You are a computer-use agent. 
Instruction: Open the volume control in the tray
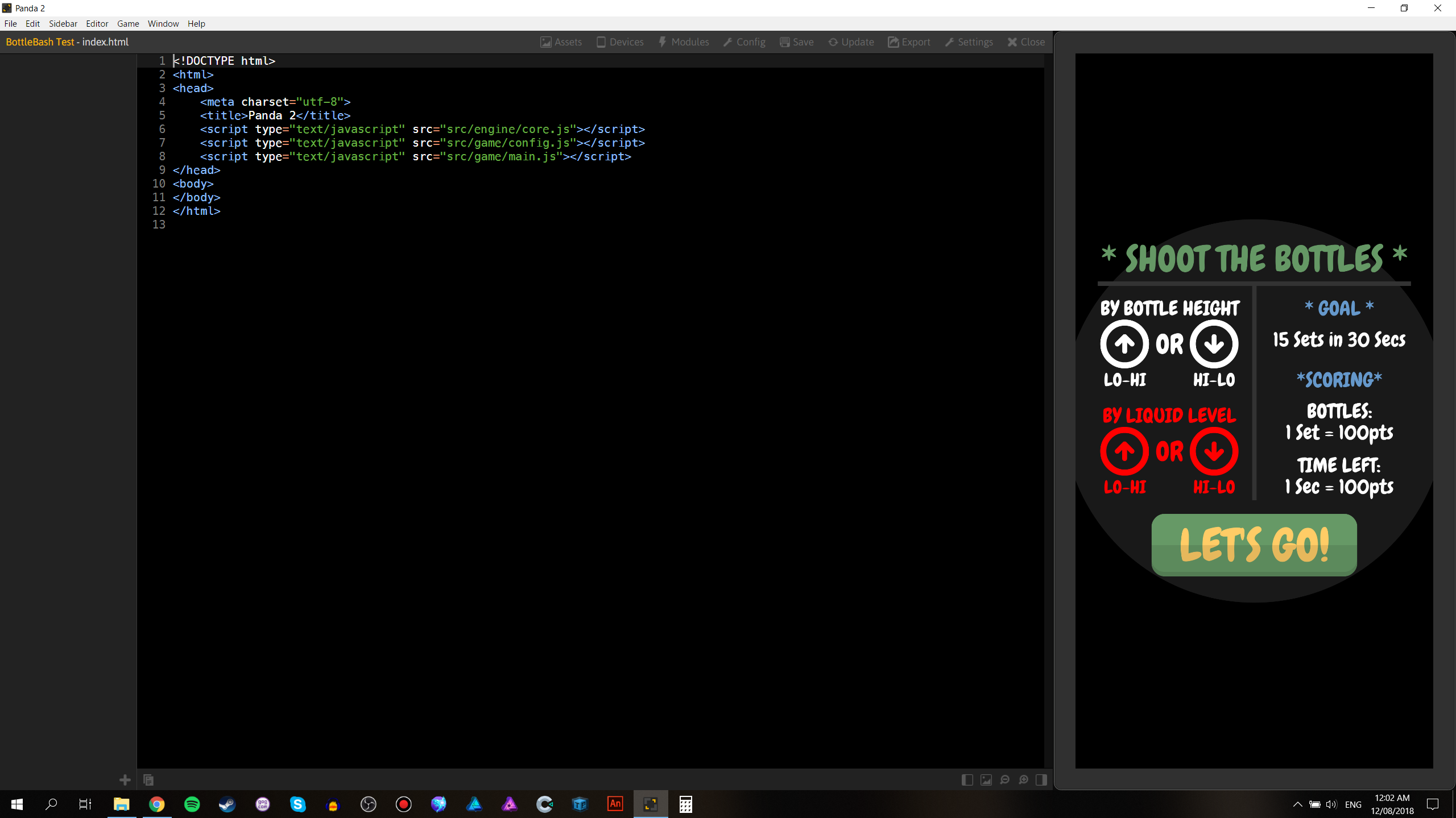[x=1331, y=804]
